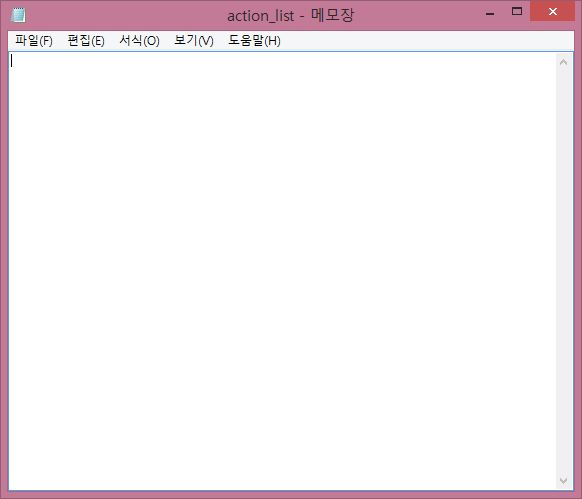Image resolution: width=582 pixels, height=499 pixels.
Task: Minimize the action_list Notepad window
Action: (490, 13)
